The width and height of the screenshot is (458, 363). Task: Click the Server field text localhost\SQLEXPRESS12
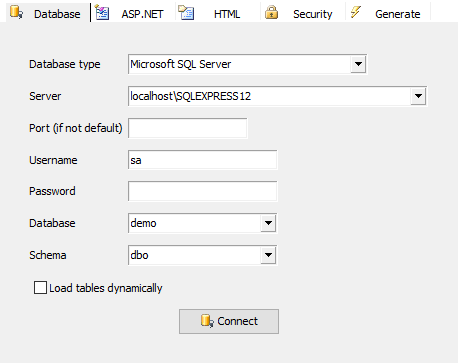[x=190, y=96]
